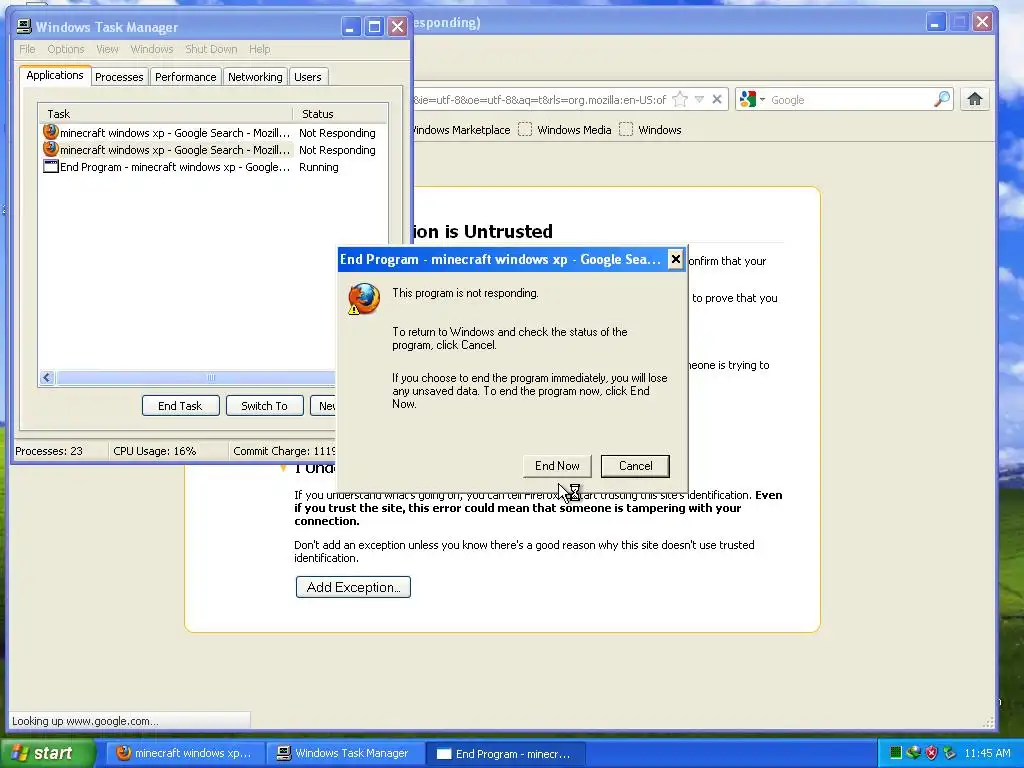The width and height of the screenshot is (1024, 768).
Task: Click the Task Manager horizontal scrollbar thumb
Action: pyautogui.click(x=196, y=377)
